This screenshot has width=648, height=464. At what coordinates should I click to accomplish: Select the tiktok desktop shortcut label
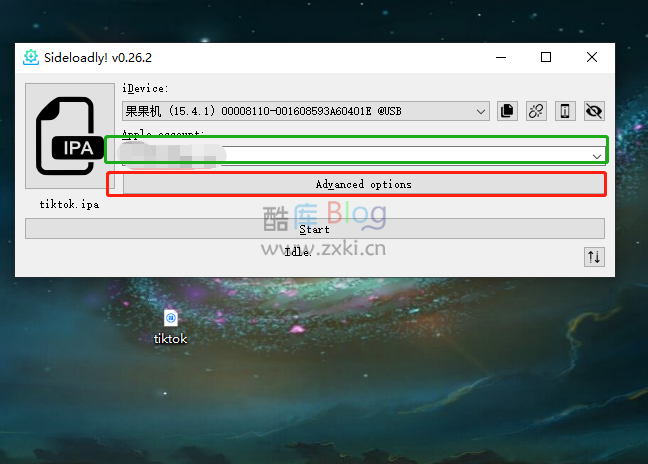(x=171, y=339)
